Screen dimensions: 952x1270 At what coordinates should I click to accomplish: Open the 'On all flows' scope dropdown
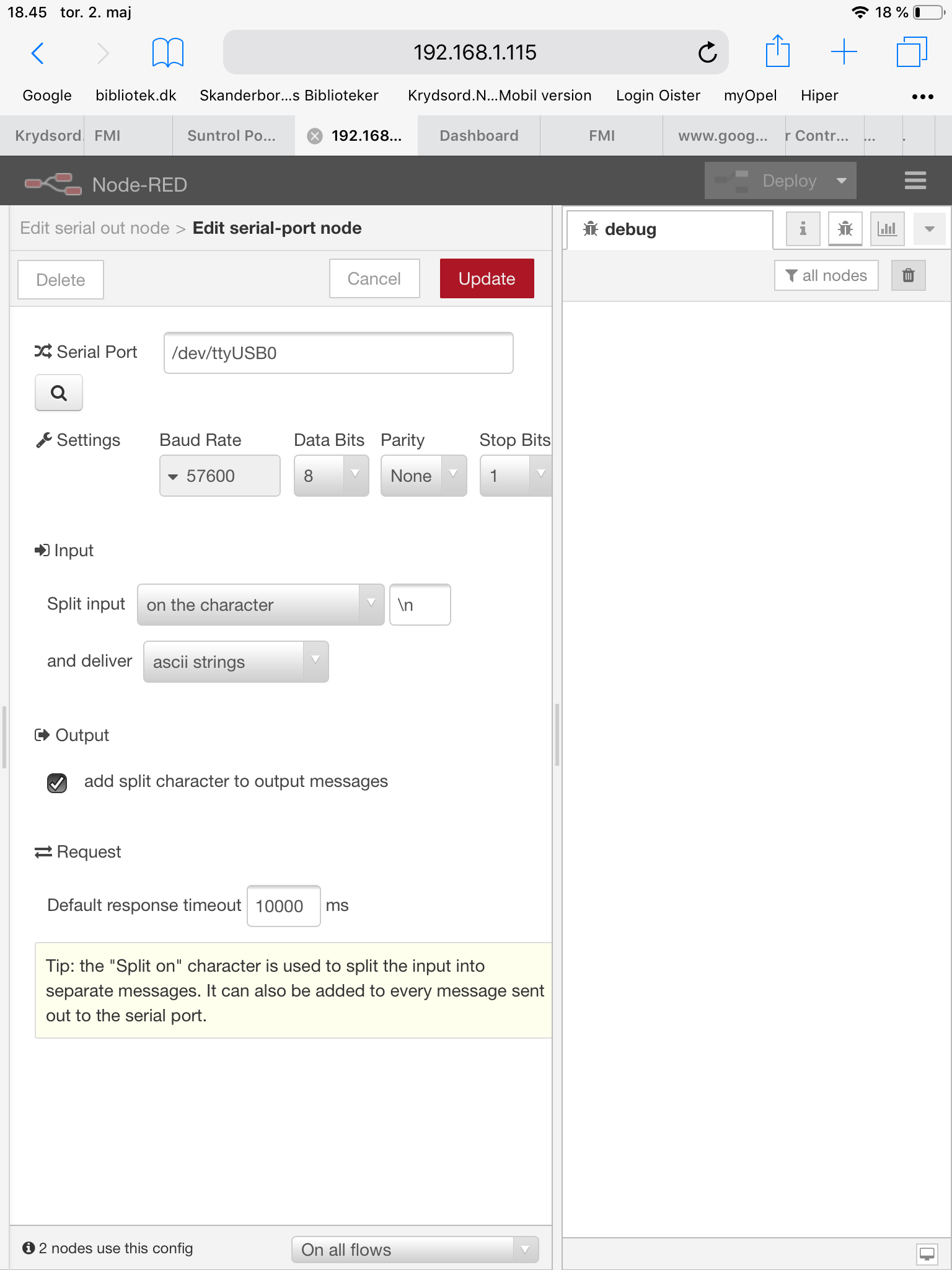[x=415, y=1250]
